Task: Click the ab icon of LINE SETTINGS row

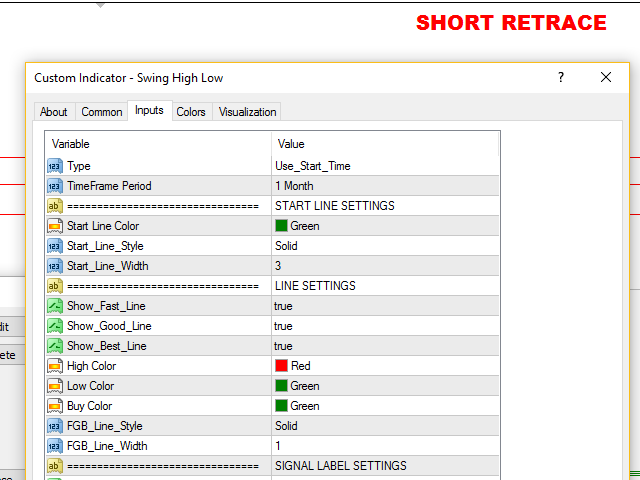Action: (x=55, y=286)
